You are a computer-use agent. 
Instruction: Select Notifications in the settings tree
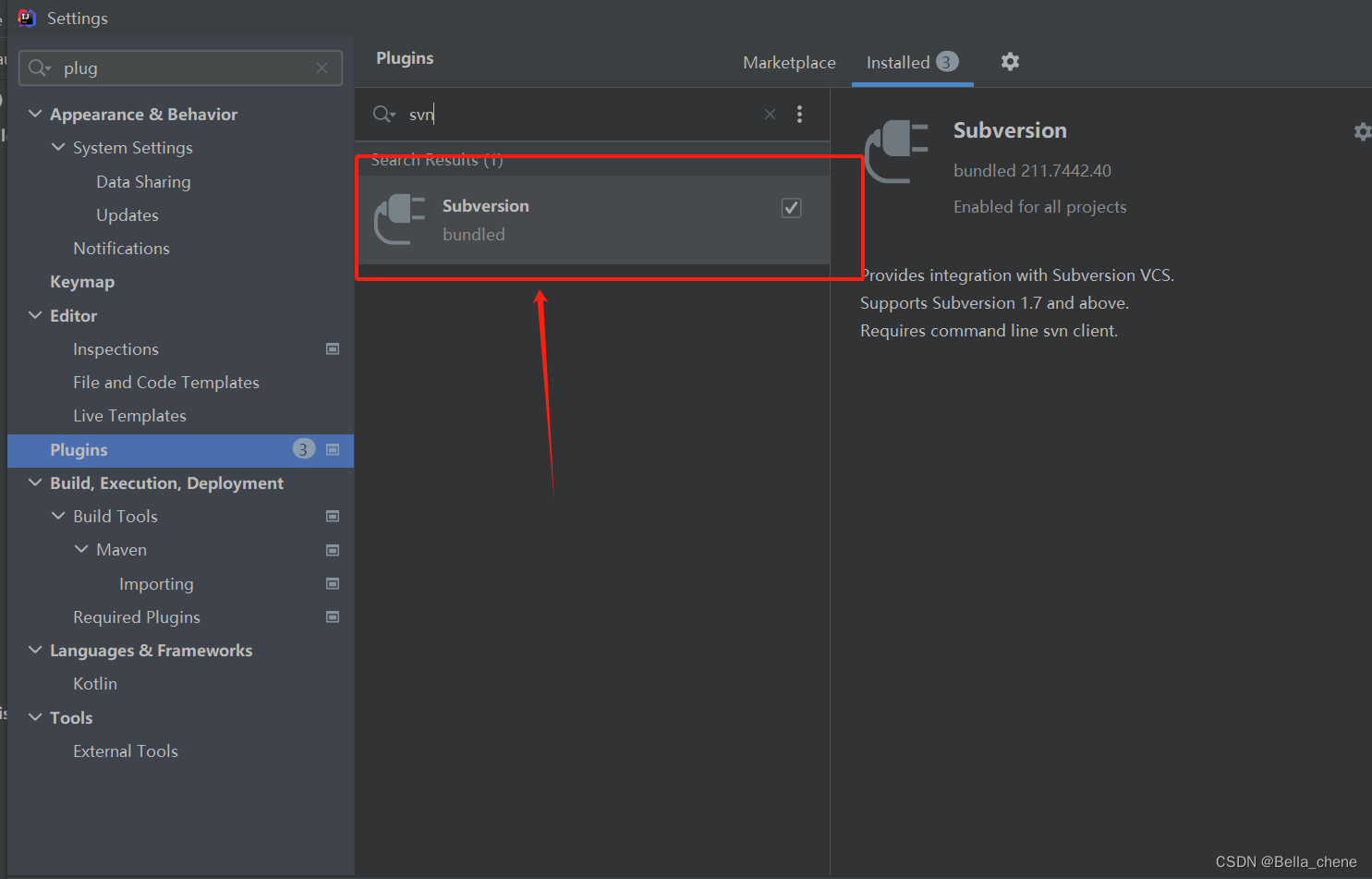click(121, 249)
